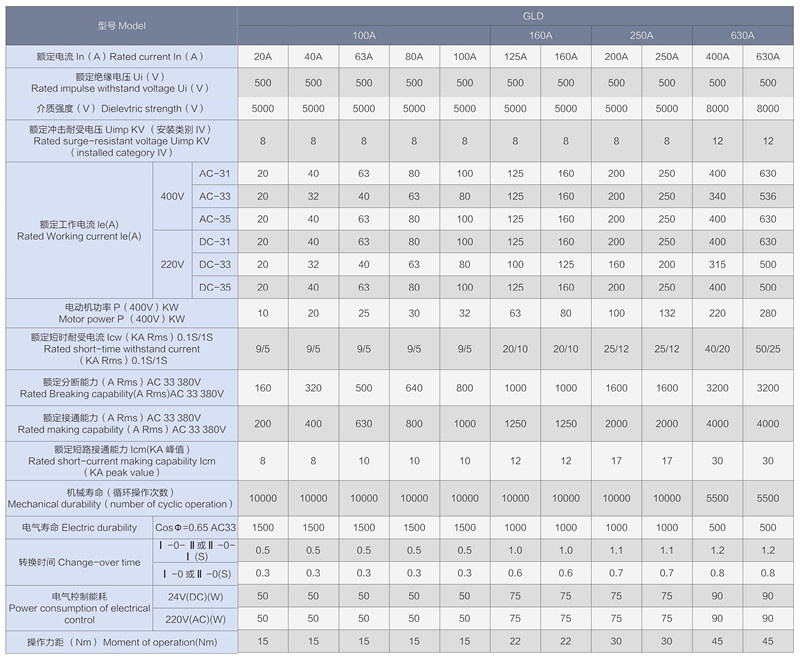This screenshot has width=800, height=658.
Task: Click the 100A group column header
Action: click(364, 36)
